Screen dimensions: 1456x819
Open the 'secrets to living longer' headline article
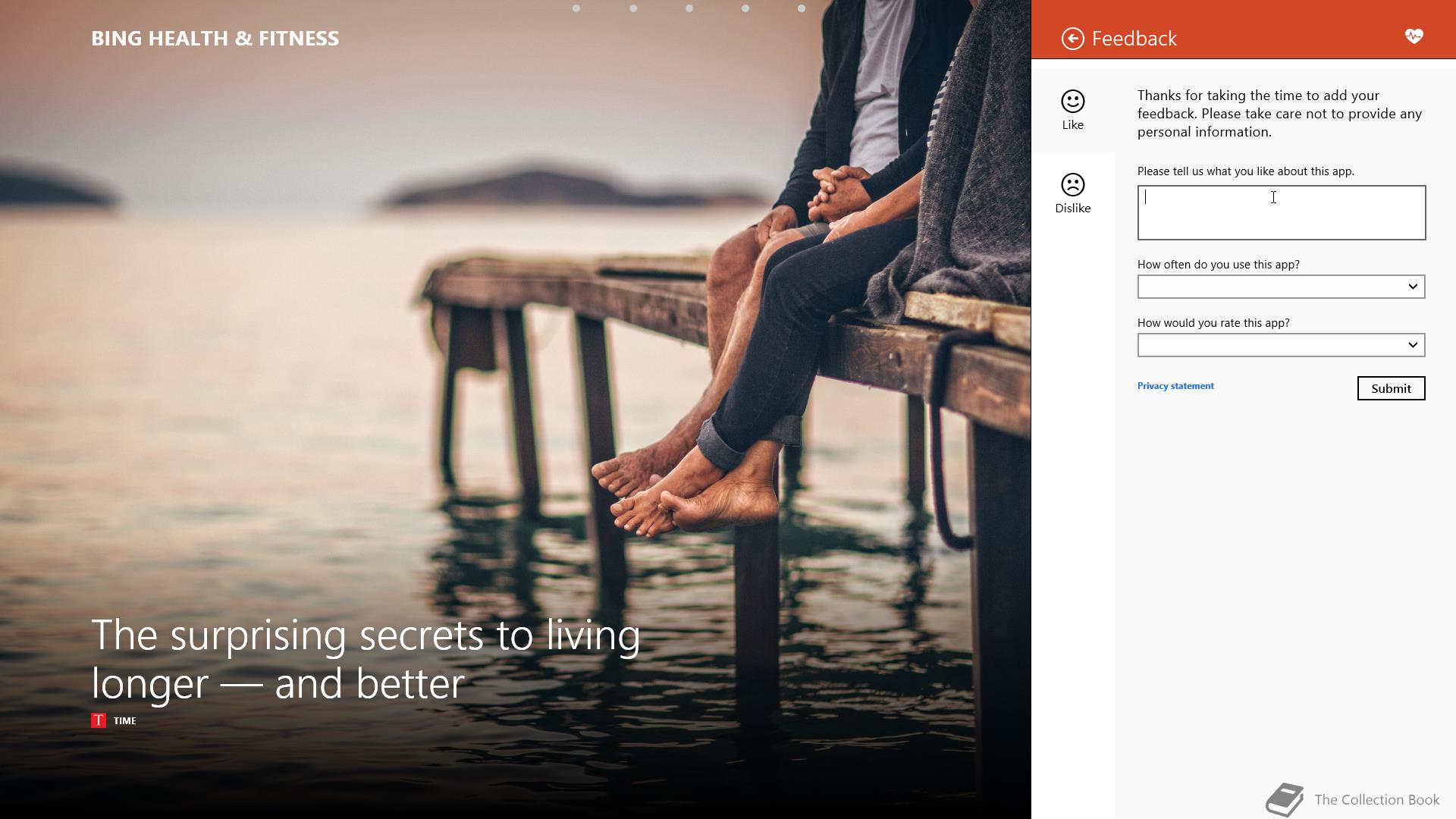tap(366, 658)
